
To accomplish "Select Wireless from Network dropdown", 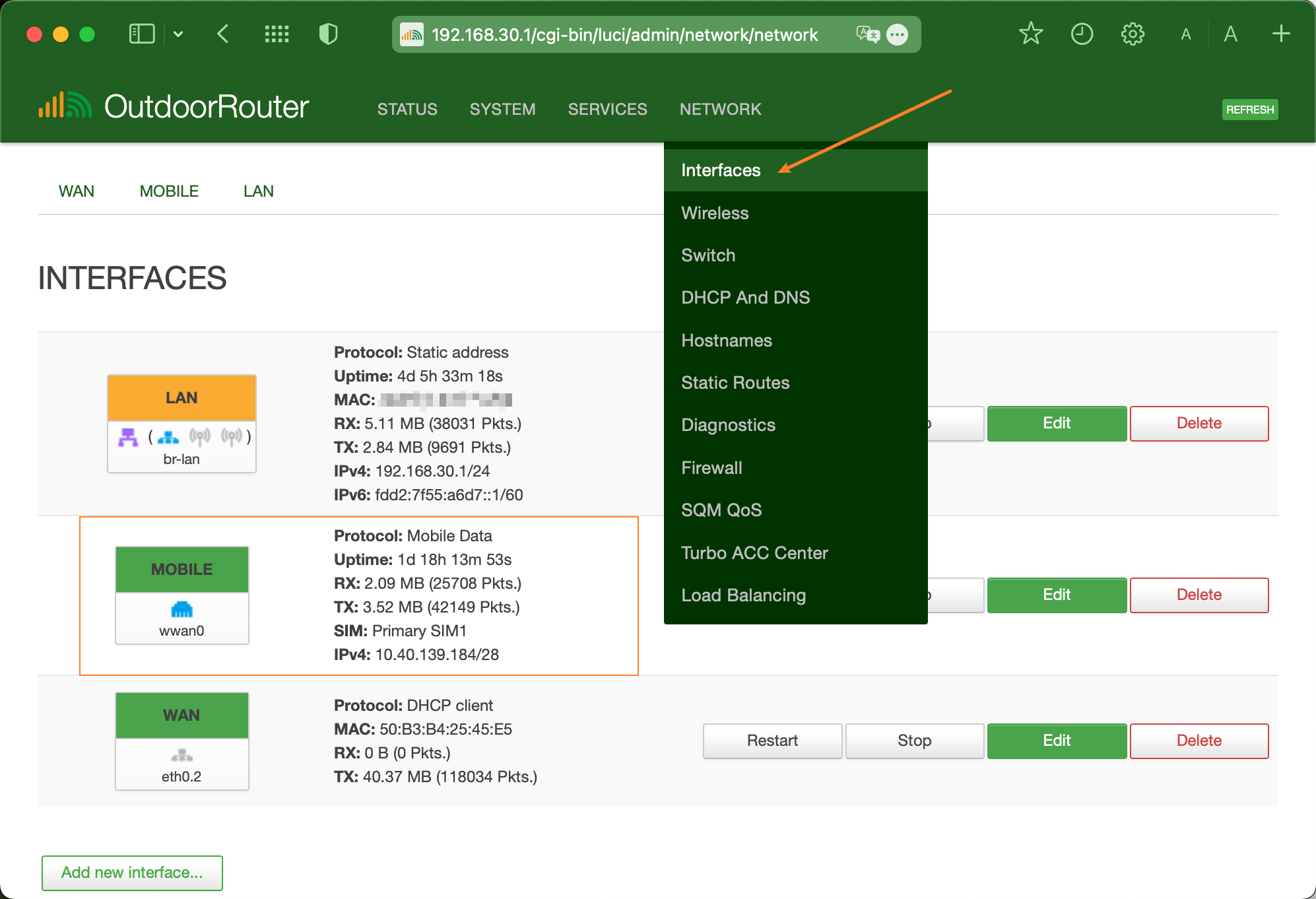I will click(x=715, y=213).
